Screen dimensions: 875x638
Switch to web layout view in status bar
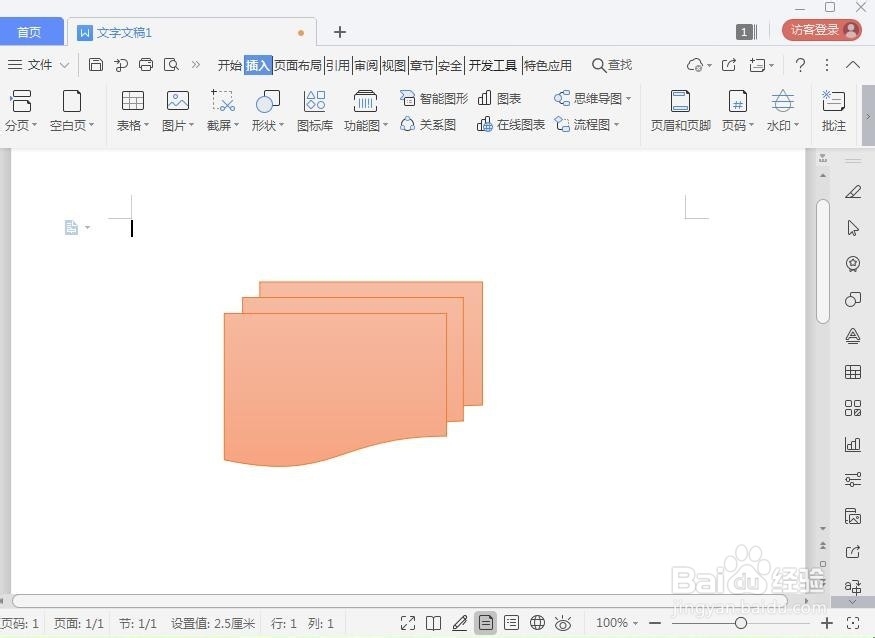[537, 623]
